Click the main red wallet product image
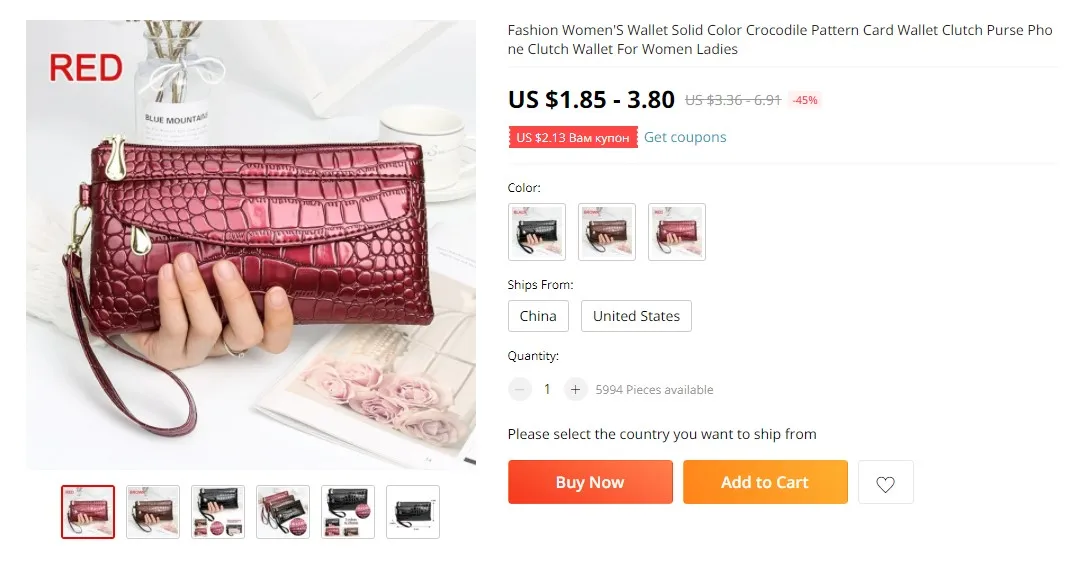1068x570 pixels. click(251, 244)
